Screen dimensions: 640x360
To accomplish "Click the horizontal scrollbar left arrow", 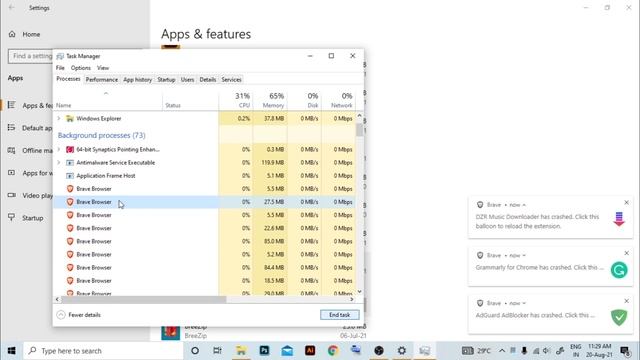I will pos(57,299).
